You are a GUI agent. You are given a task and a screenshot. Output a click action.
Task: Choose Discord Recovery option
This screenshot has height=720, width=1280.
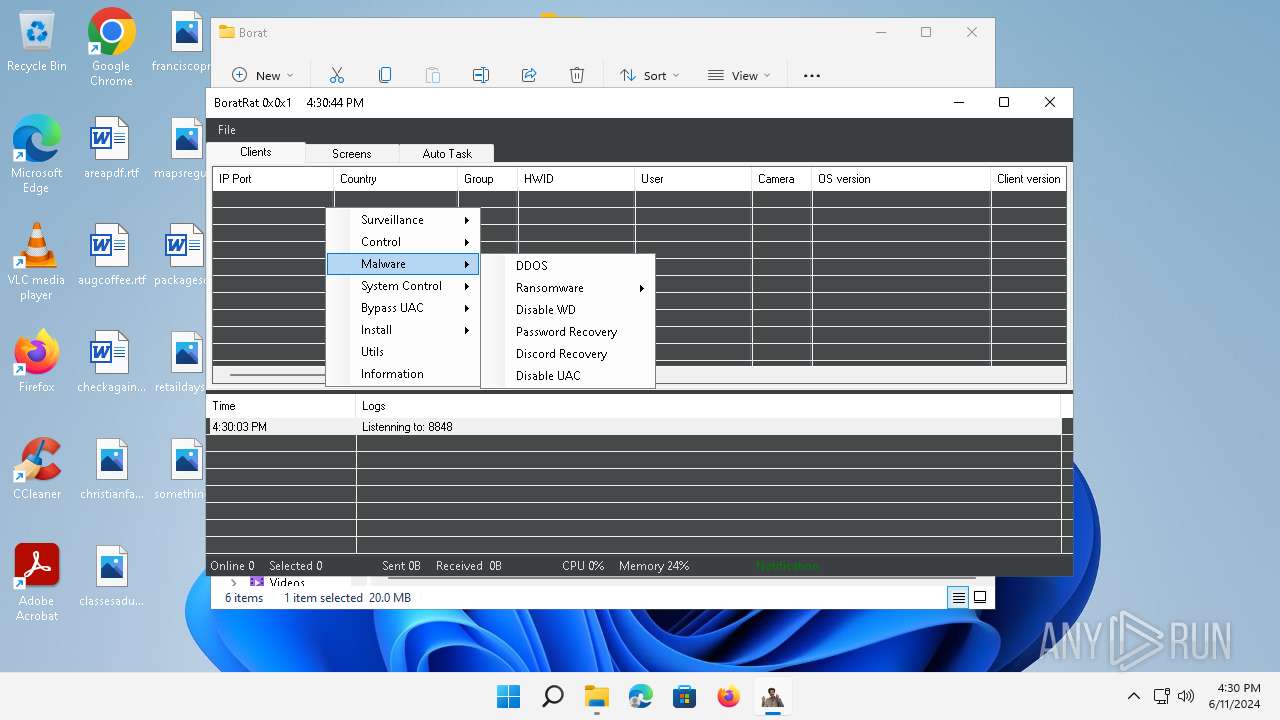tap(568, 354)
